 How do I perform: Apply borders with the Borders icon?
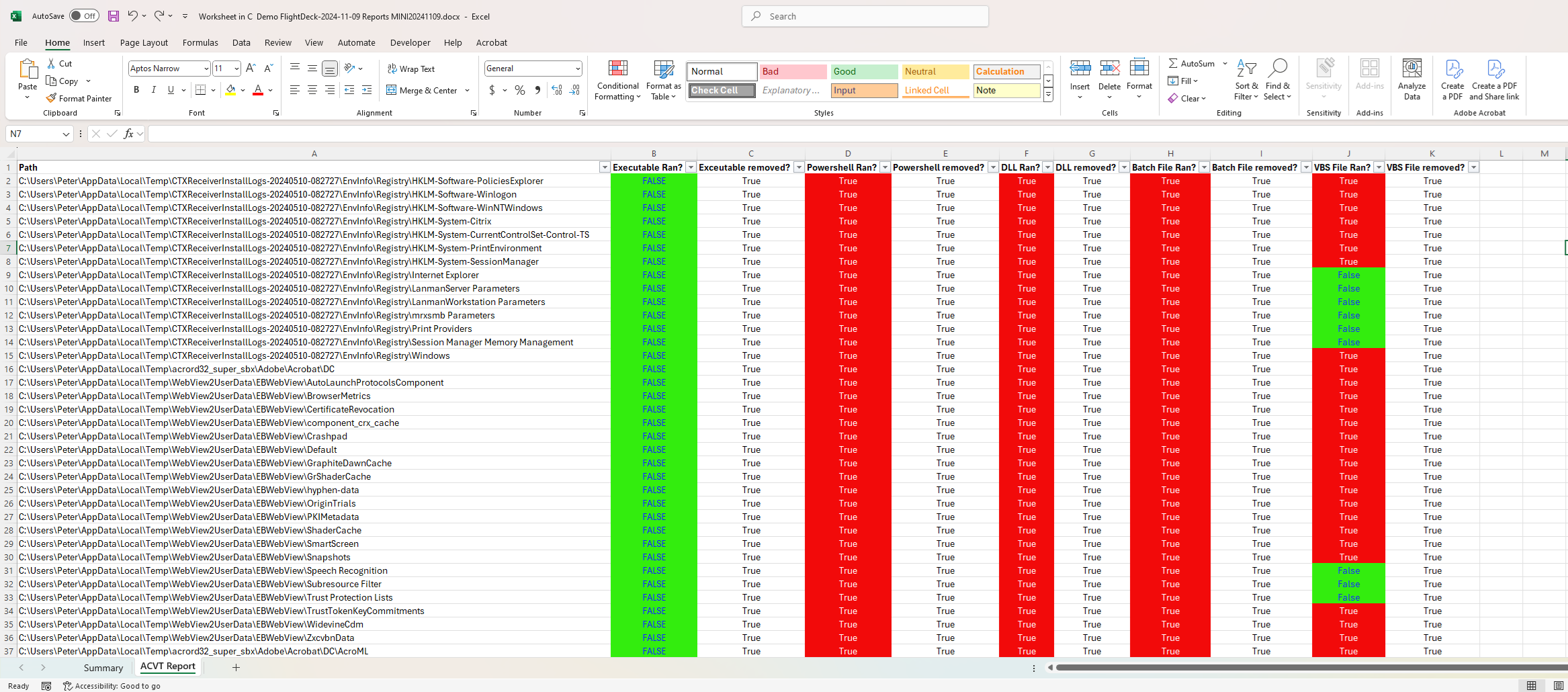[200, 90]
